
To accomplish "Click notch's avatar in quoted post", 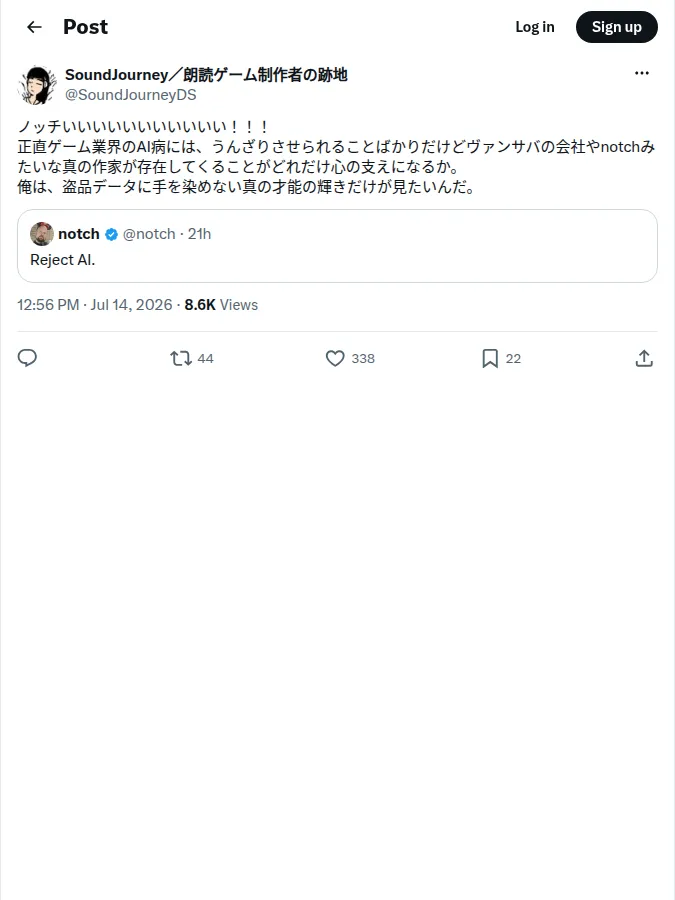I will coord(42,234).
